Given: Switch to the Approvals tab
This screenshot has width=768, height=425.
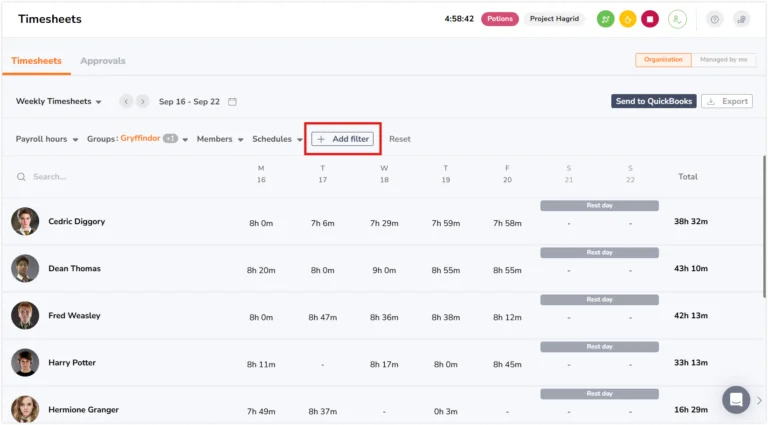Looking at the screenshot, I should tap(103, 61).
